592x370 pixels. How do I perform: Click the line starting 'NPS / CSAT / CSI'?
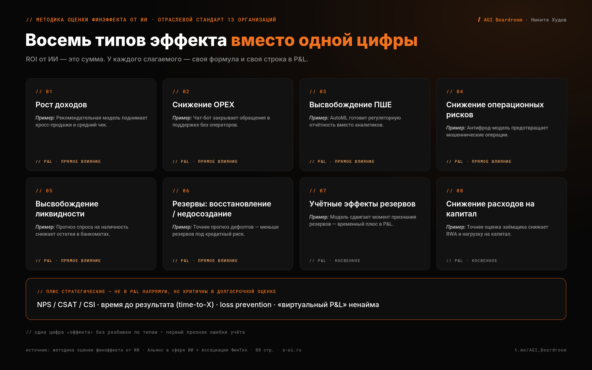tap(208, 305)
